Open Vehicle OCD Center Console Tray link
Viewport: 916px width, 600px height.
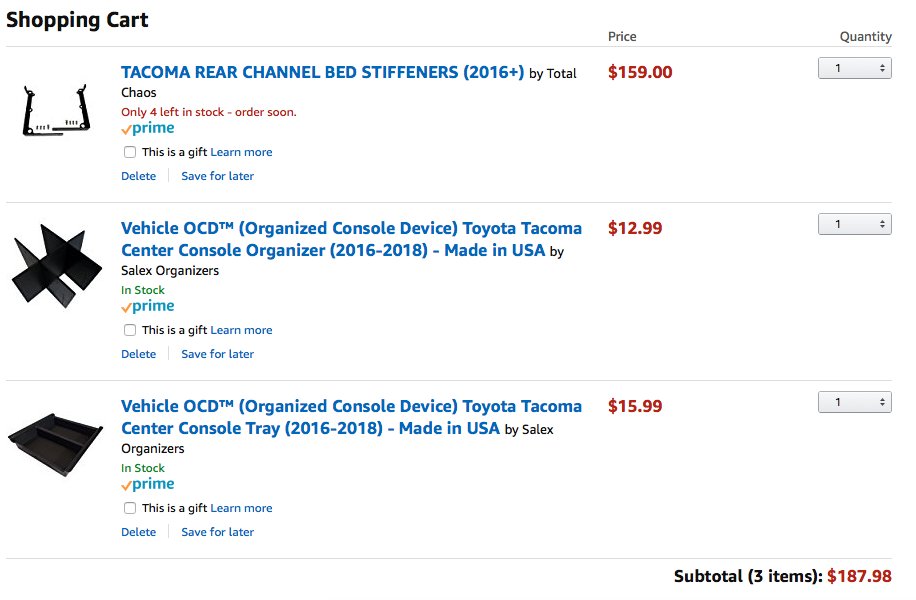click(351, 417)
